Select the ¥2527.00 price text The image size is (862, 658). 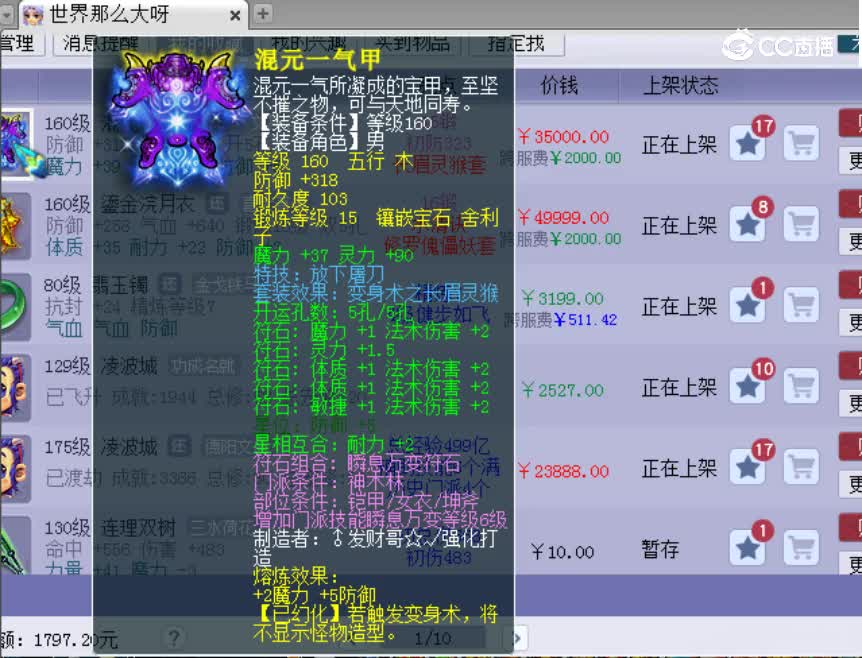click(562, 390)
